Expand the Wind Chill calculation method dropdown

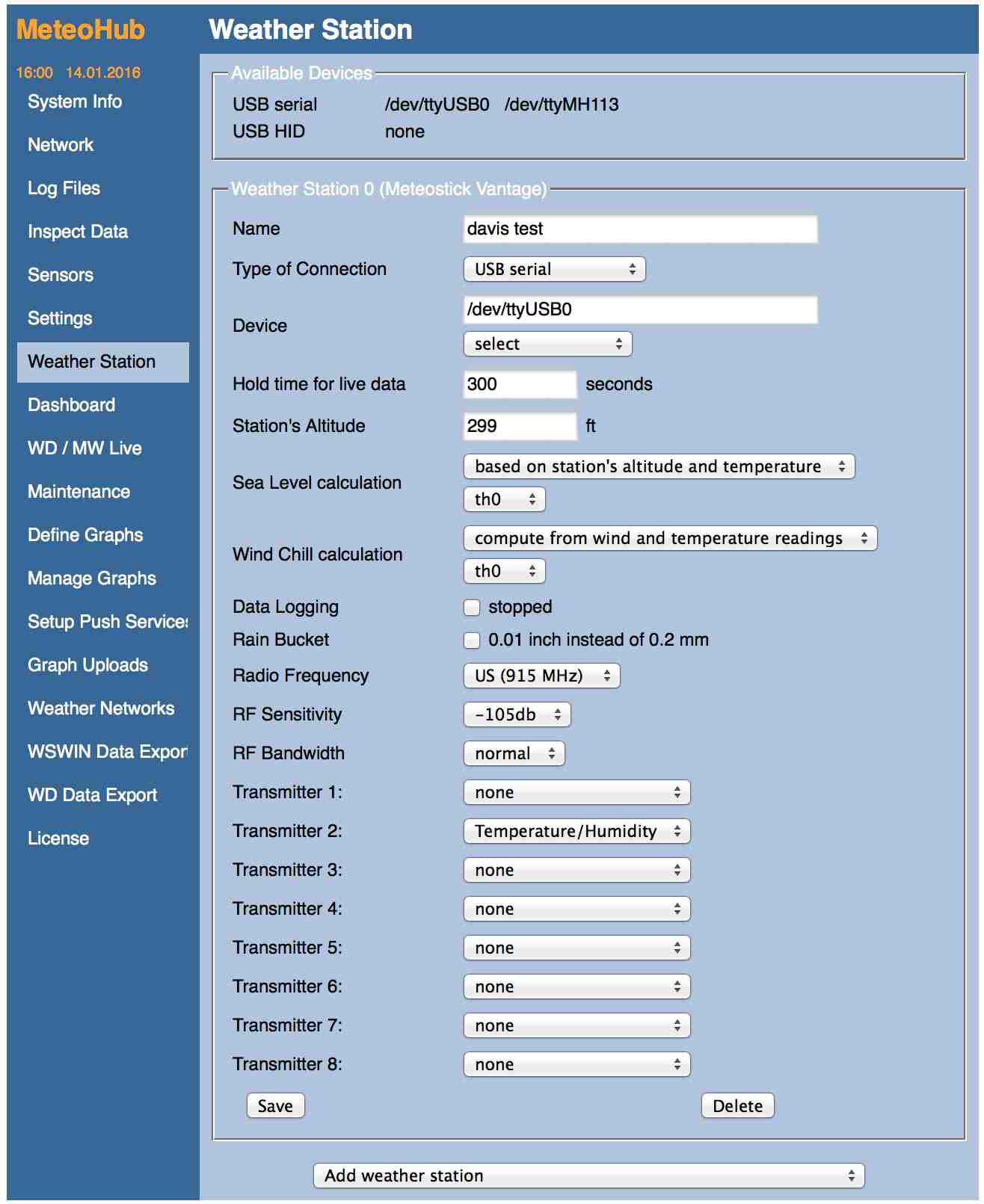point(670,539)
